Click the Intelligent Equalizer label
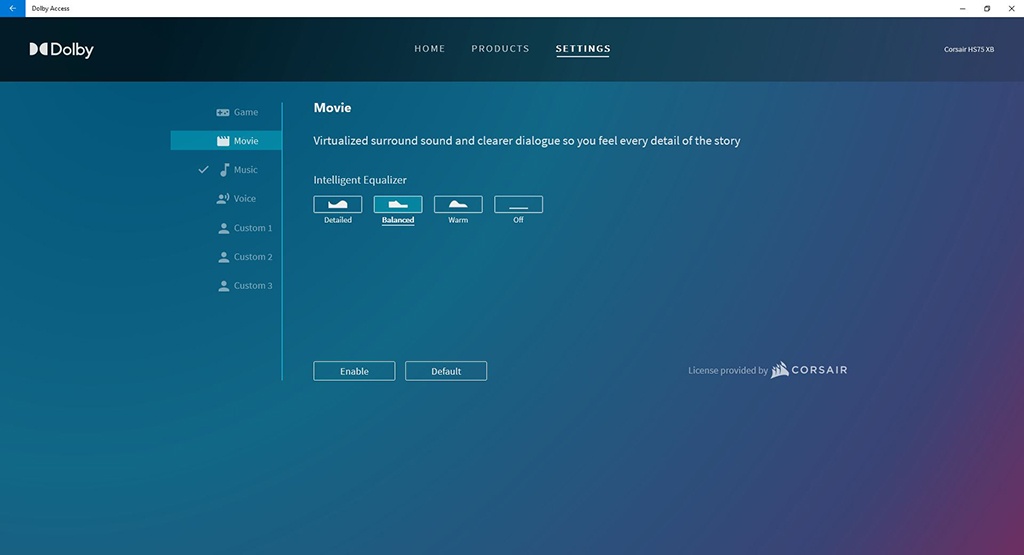The width and height of the screenshot is (1024, 555). (360, 180)
